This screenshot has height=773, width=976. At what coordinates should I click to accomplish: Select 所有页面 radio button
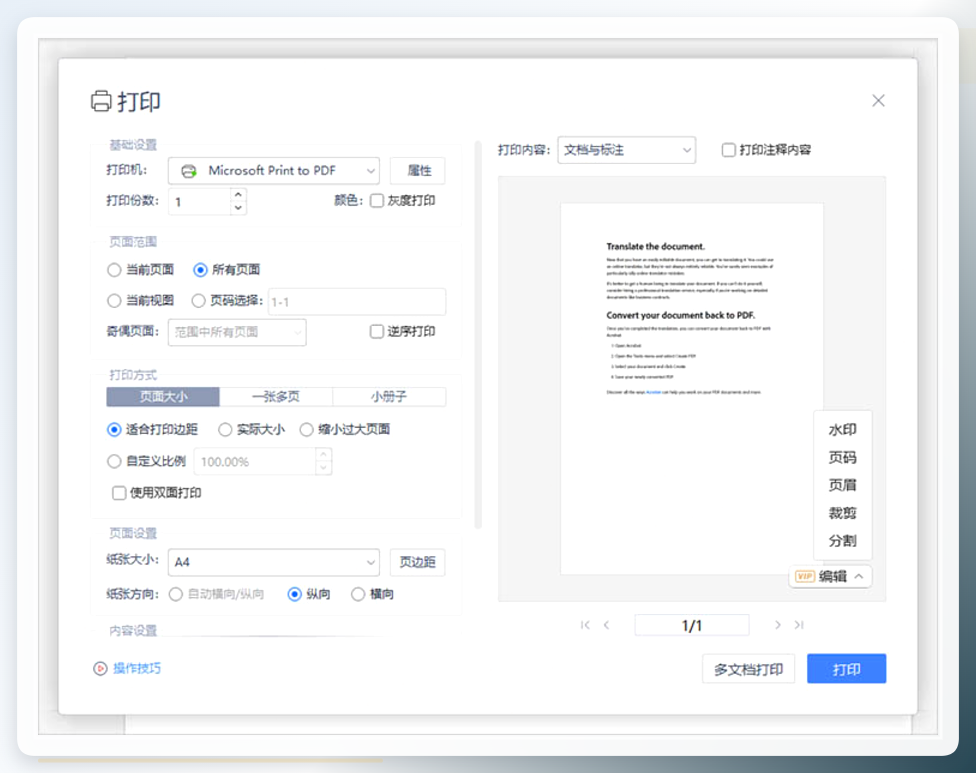pos(200,269)
